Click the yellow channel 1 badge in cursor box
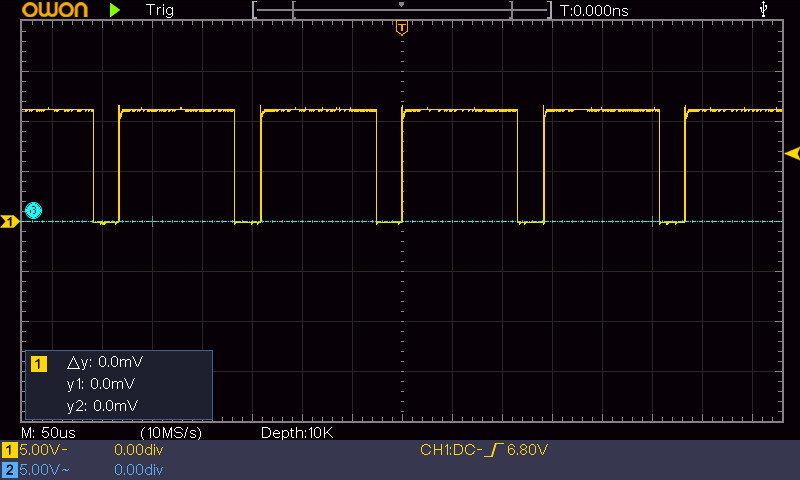Viewport: 800px width, 480px height. (x=39, y=364)
